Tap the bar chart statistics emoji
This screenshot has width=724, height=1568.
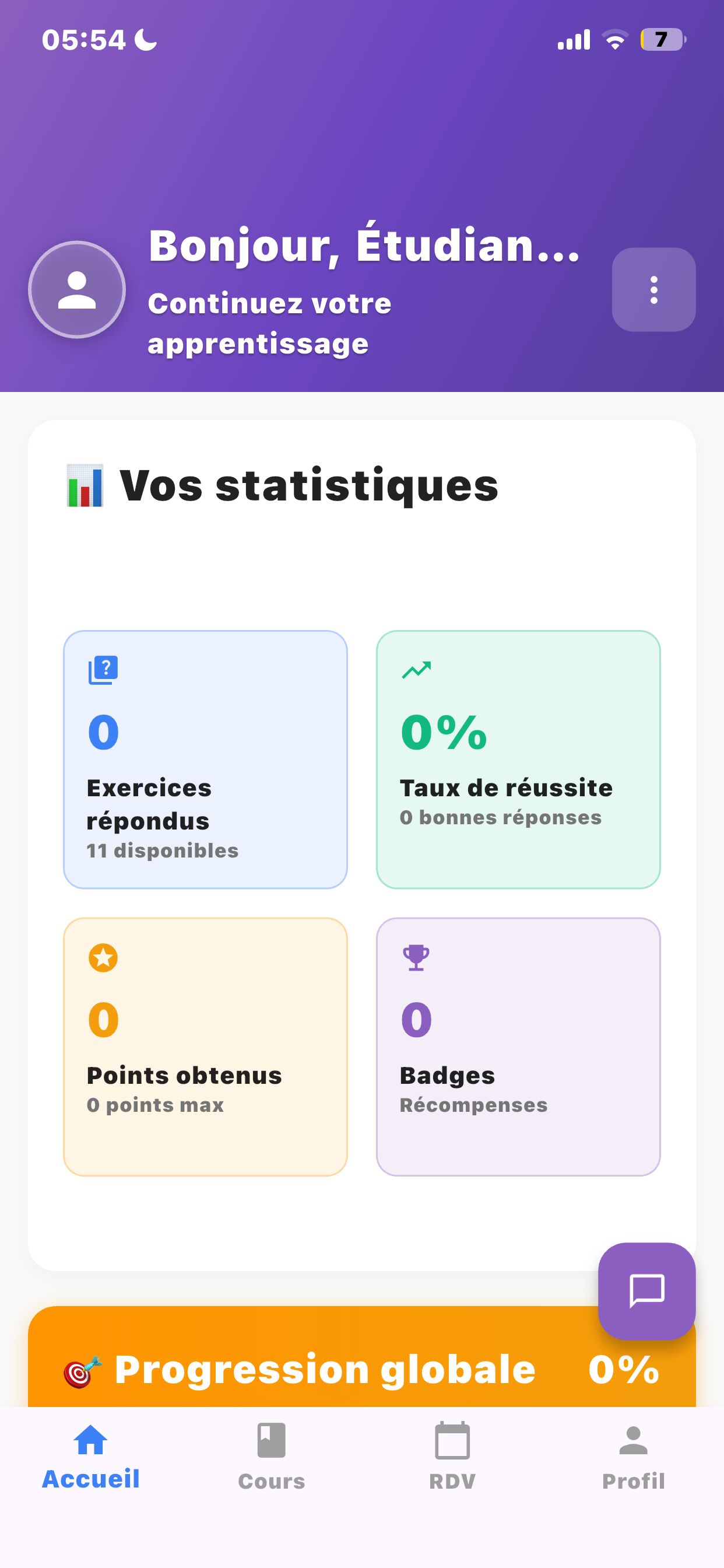tap(85, 486)
